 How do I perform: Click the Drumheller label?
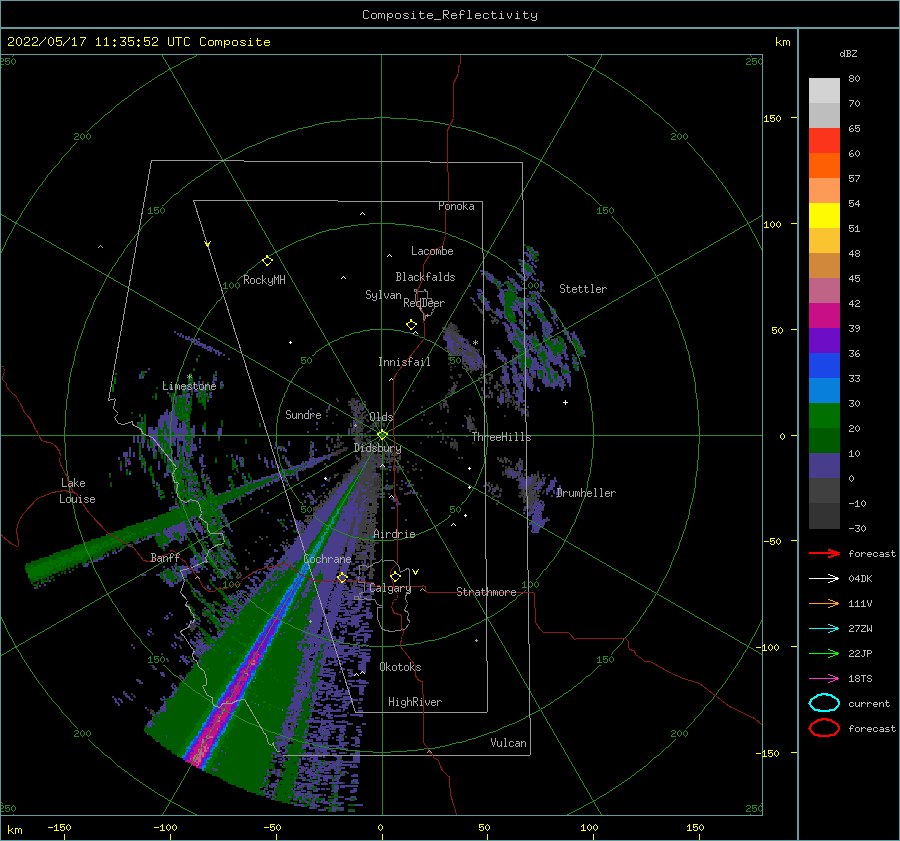[x=586, y=493]
